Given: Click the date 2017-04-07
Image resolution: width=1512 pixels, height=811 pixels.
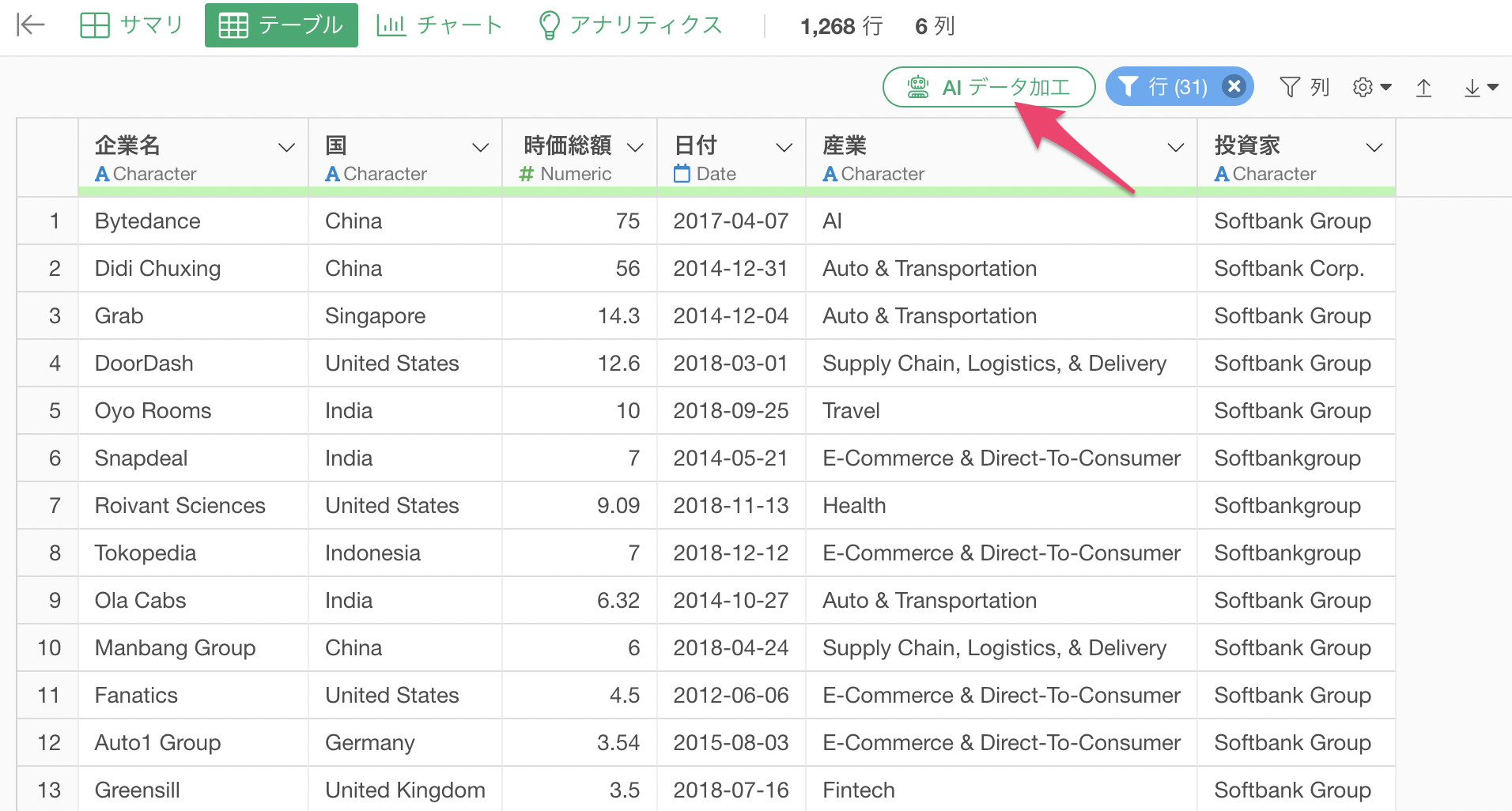Looking at the screenshot, I should pos(731,221).
